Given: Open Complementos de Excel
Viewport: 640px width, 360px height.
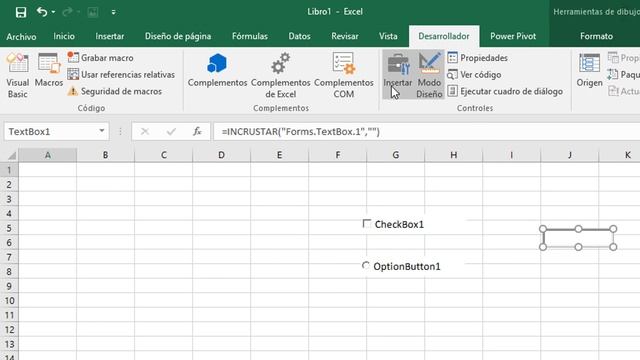Looking at the screenshot, I should coord(280,75).
